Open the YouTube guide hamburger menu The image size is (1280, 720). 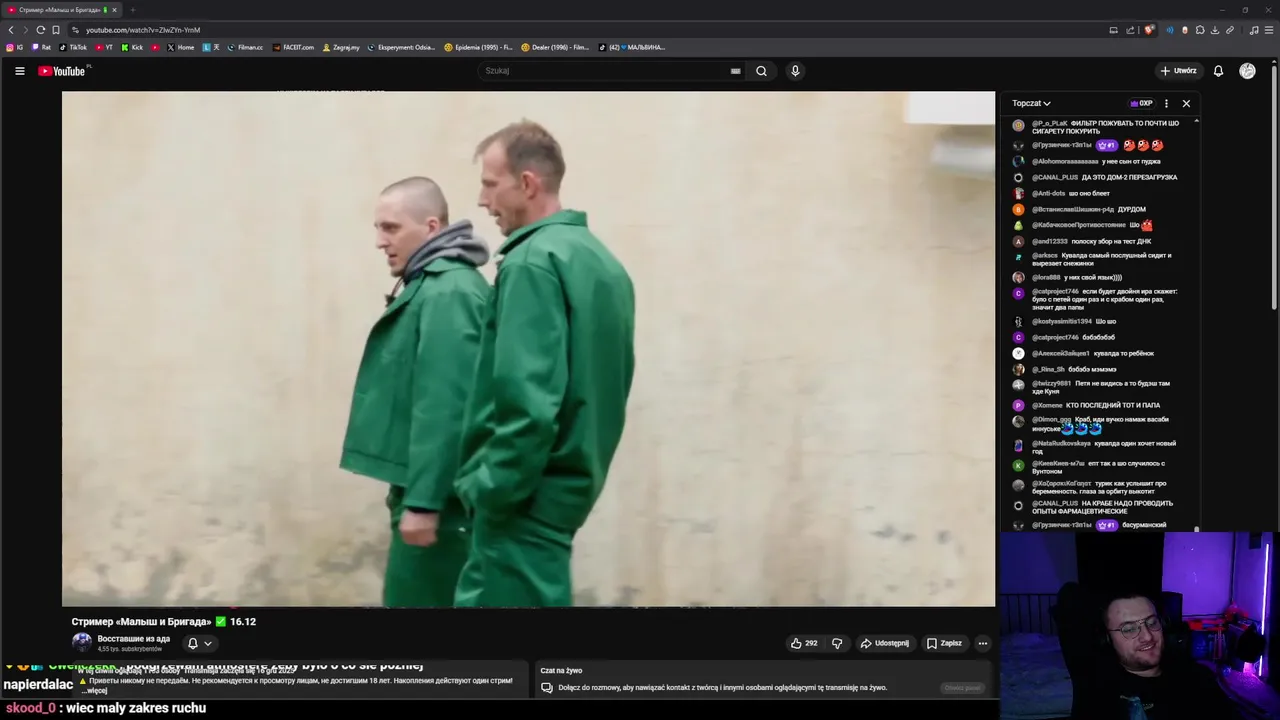pyautogui.click(x=19, y=71)
